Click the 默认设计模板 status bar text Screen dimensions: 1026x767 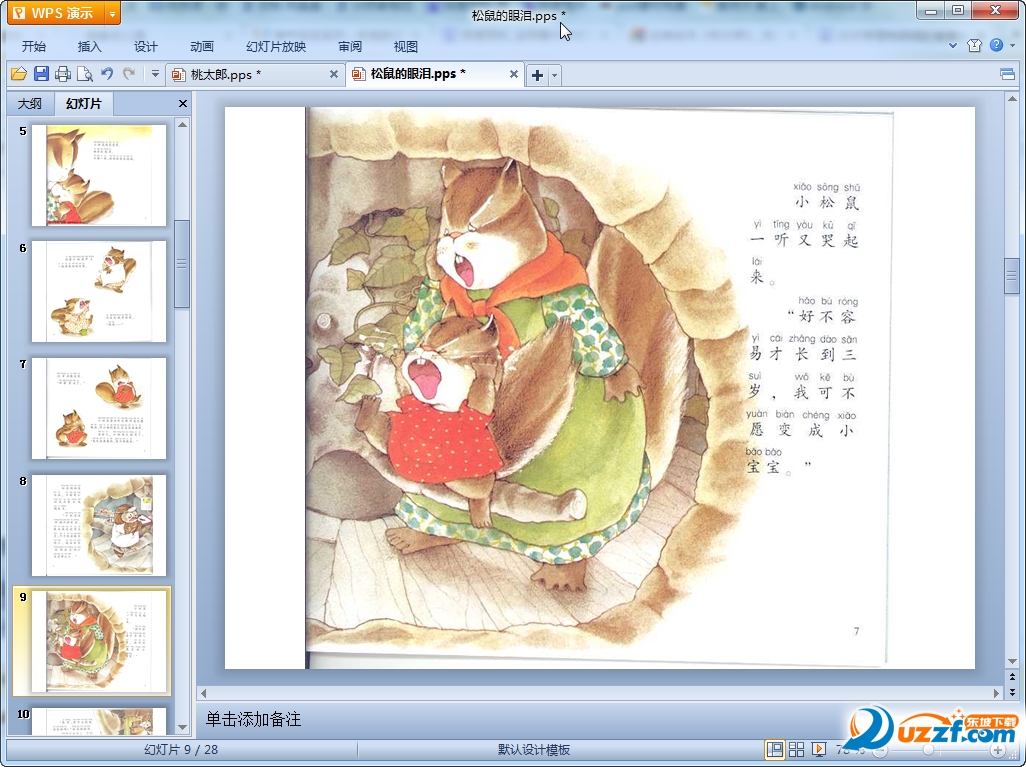pos(534,749)
